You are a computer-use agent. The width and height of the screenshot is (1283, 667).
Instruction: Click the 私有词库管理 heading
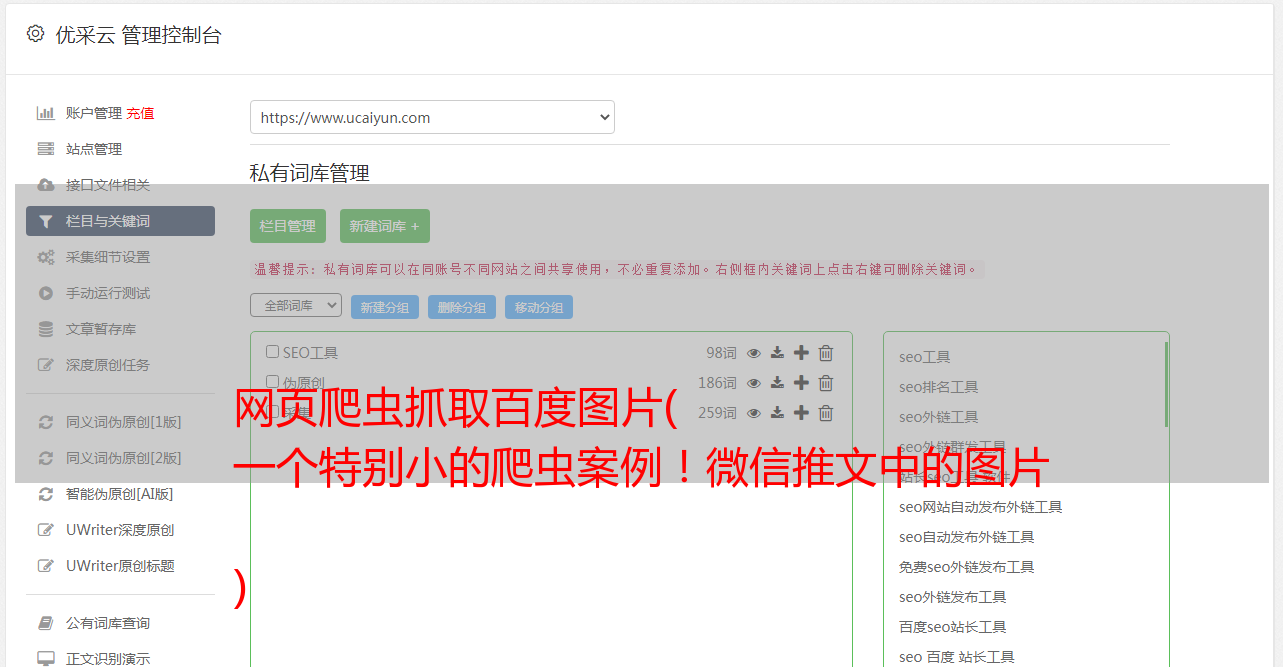[310, 173]
